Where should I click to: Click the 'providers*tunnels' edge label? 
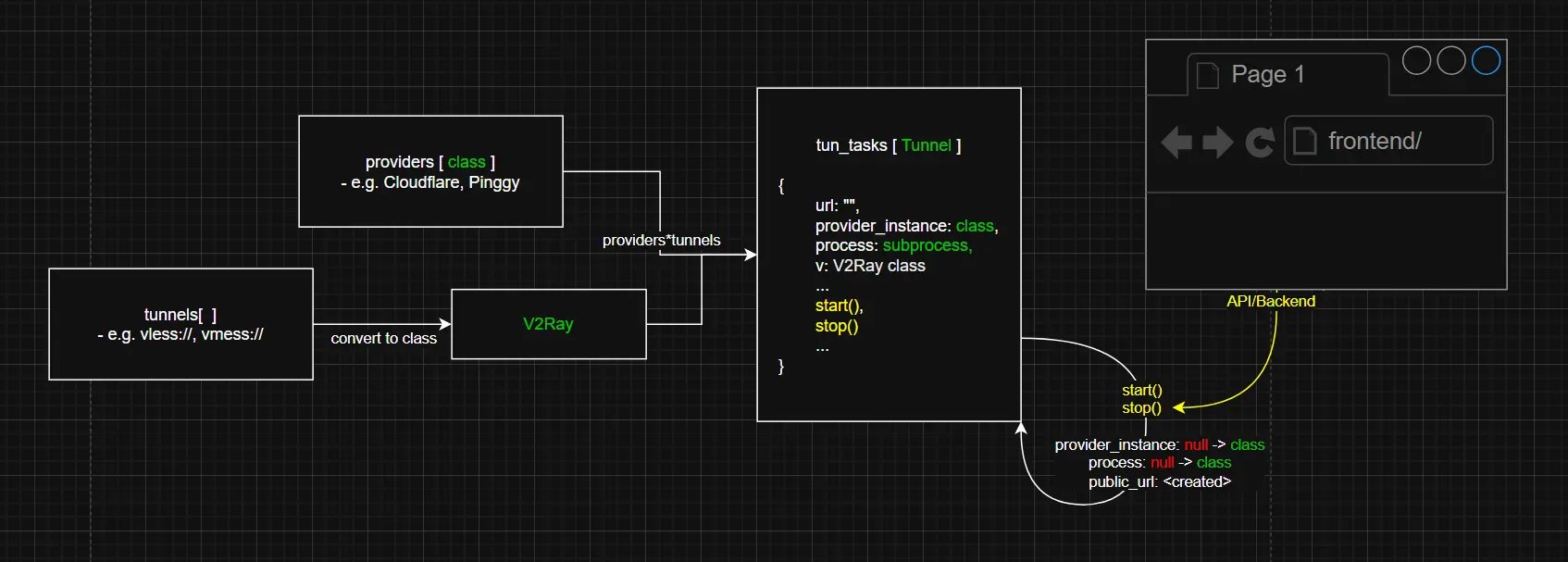click(x=661, y=241)
